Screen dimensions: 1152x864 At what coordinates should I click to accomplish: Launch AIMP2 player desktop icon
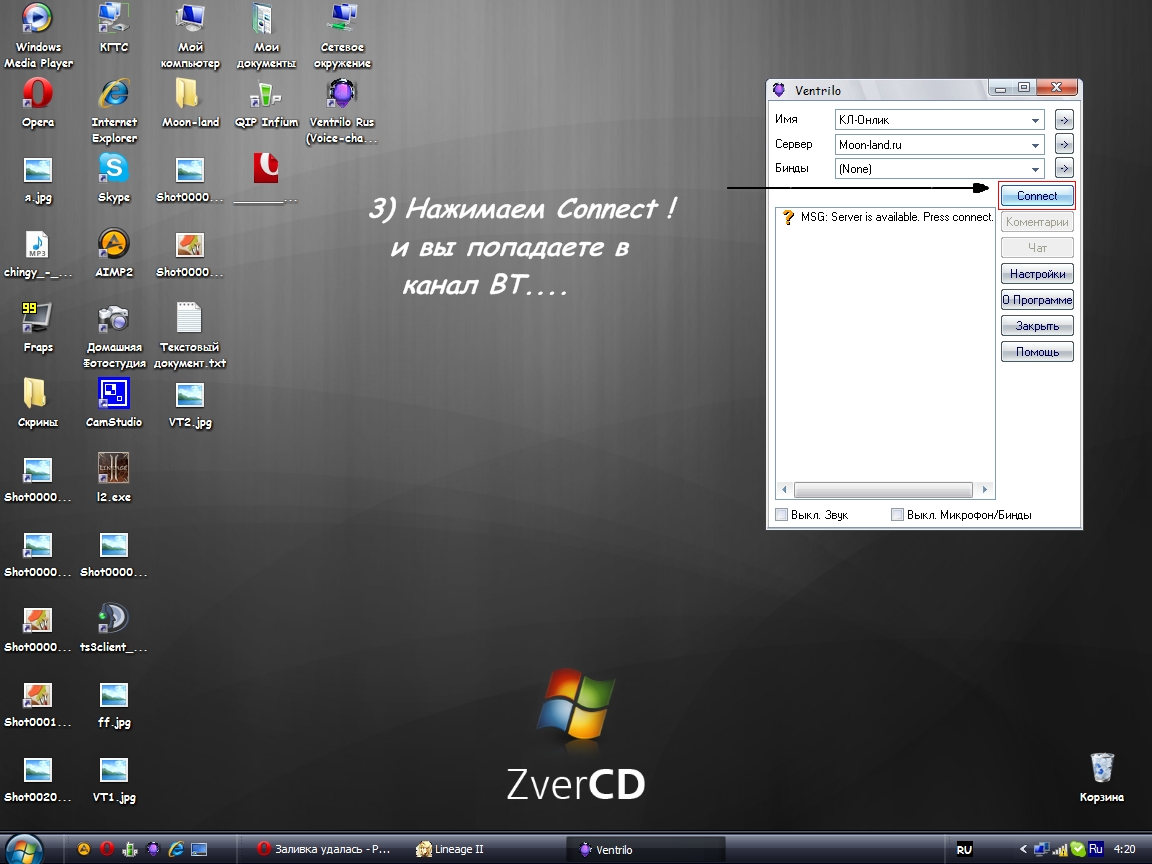coord(114,253)
